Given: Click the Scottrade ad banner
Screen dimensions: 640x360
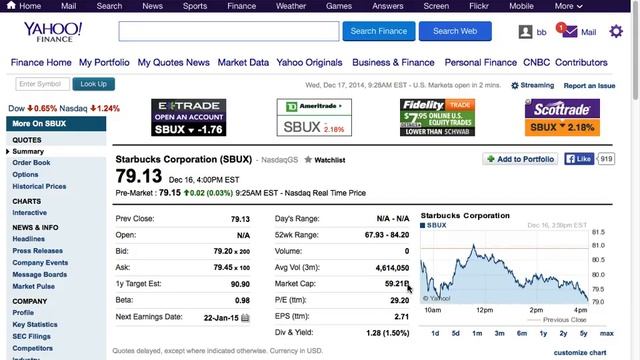Looking at the screenshot, I should pyautogui.click(x=562, y=118).
